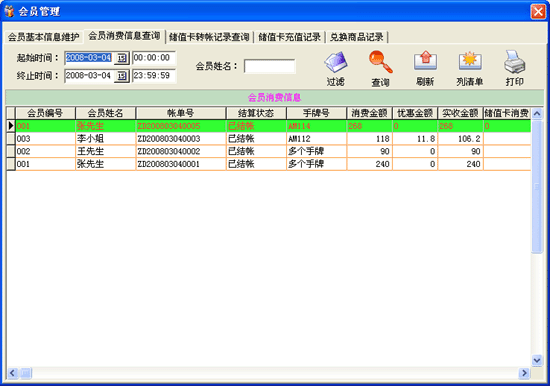Open 储值卡转帐记录查询 tab
The image size is (550, 386).
click(x=209, y=37)
